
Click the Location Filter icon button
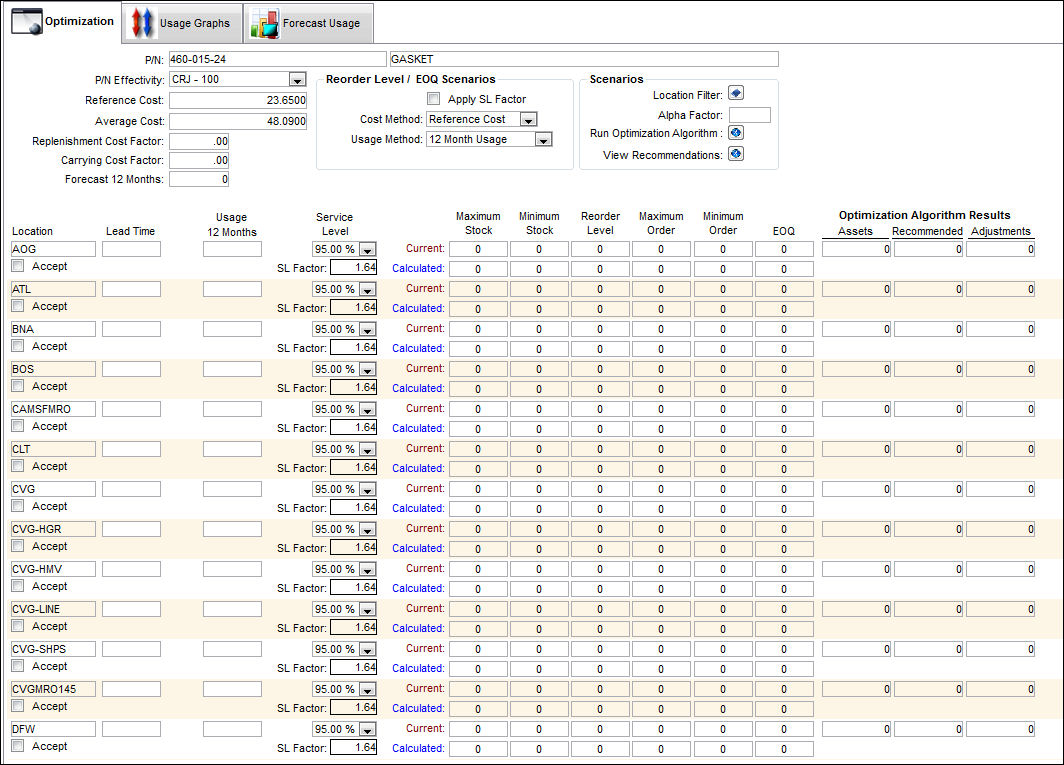736,93
